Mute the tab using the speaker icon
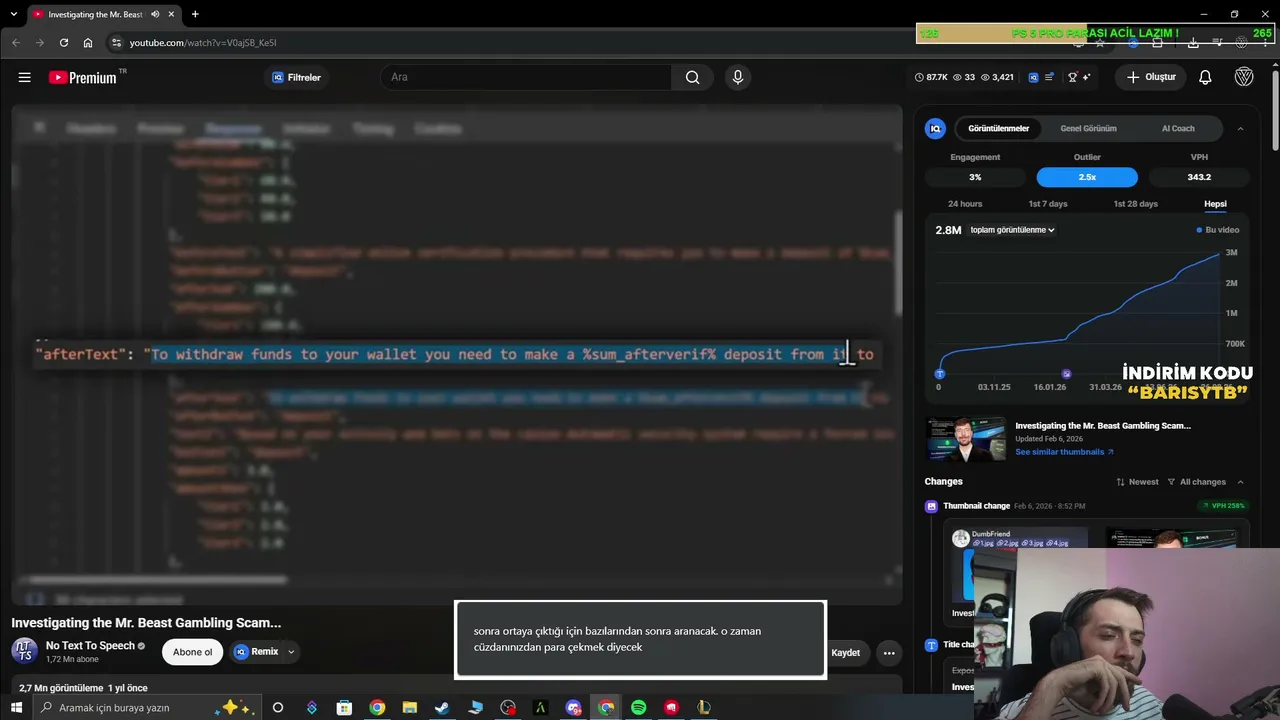Image resolution: width=1280 pixels, height=720 pixels. (x=155, y=14)
